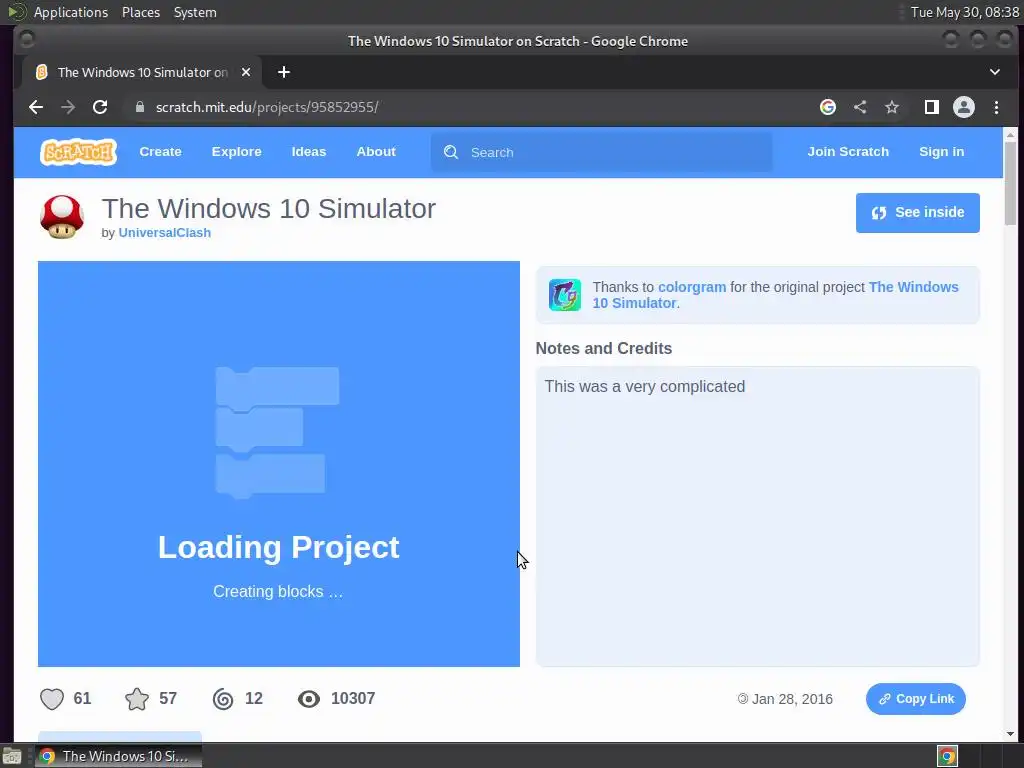Go to Ideas in the navbar
Image resolution: width=1024 pixels, height=768 pixels.
(x=309, y=152)
